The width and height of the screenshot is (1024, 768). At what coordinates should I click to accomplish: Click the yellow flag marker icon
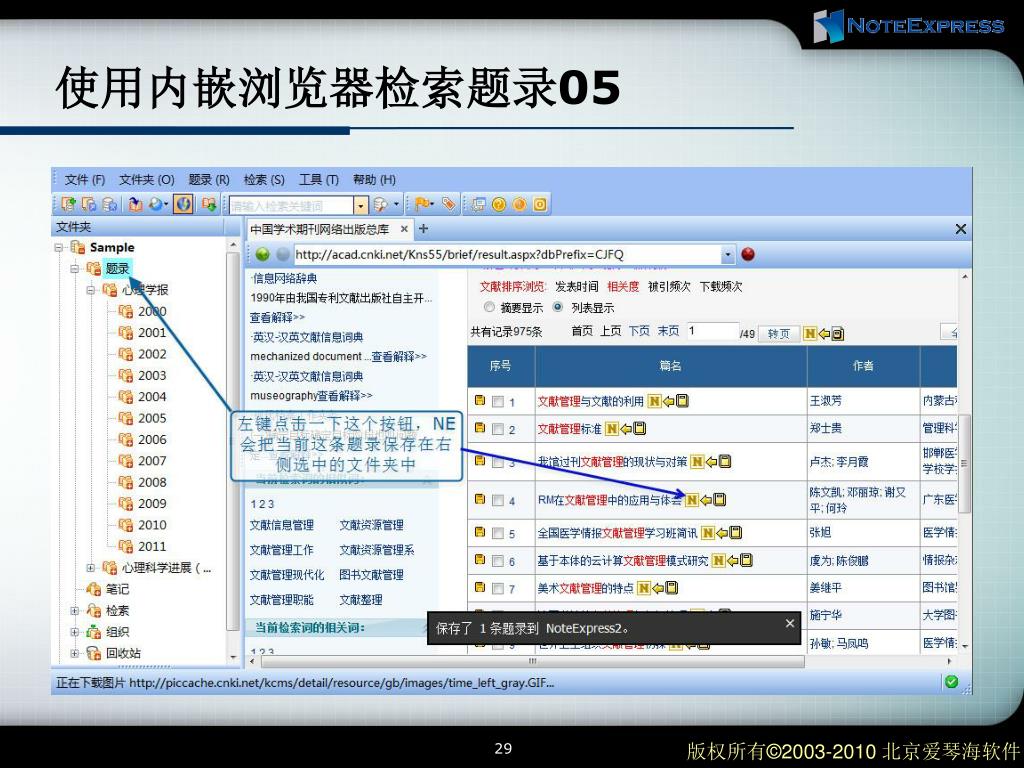422,204
